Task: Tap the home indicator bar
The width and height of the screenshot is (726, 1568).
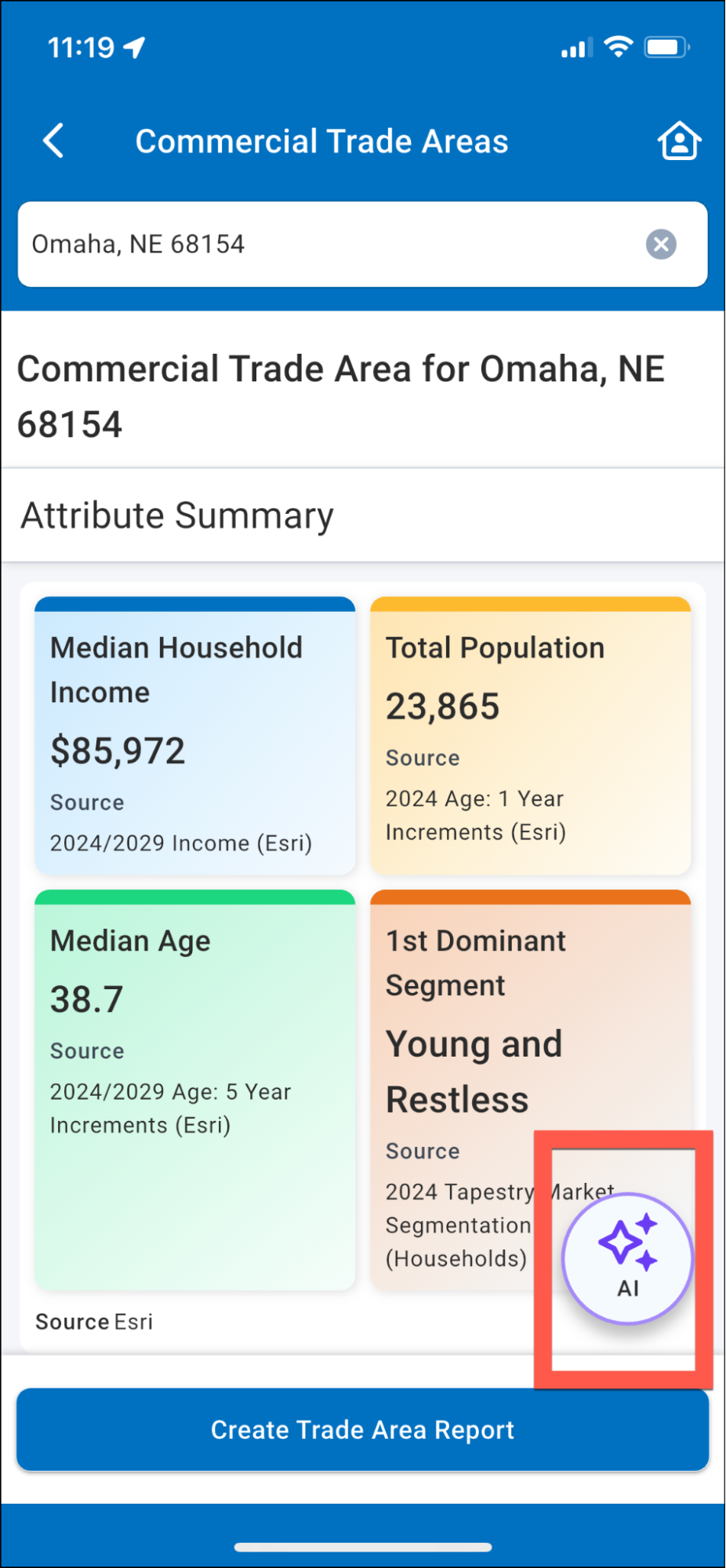Action: (363, 1547)
